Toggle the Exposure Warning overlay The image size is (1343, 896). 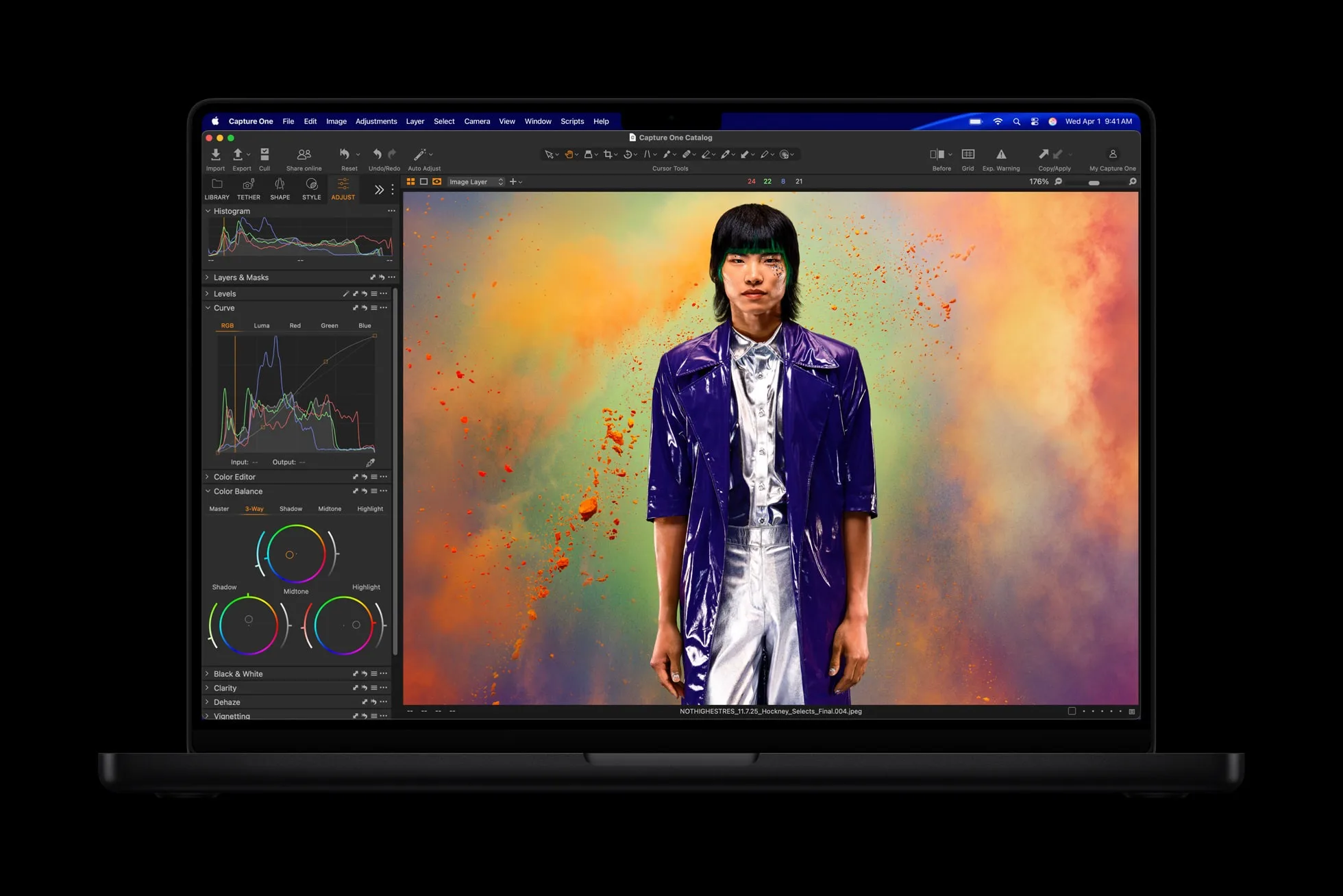click(x=1002, y=155)
